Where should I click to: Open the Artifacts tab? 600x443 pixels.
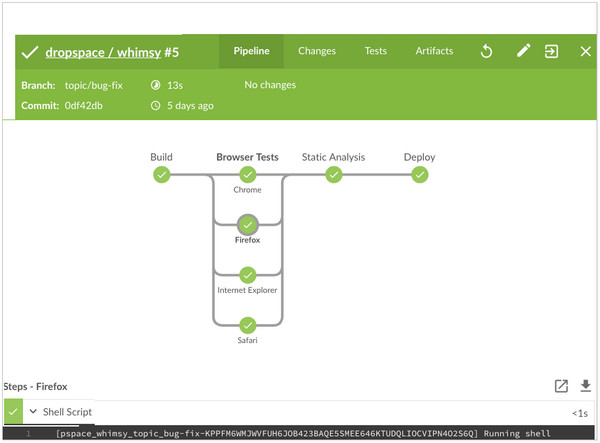(434, 51)
